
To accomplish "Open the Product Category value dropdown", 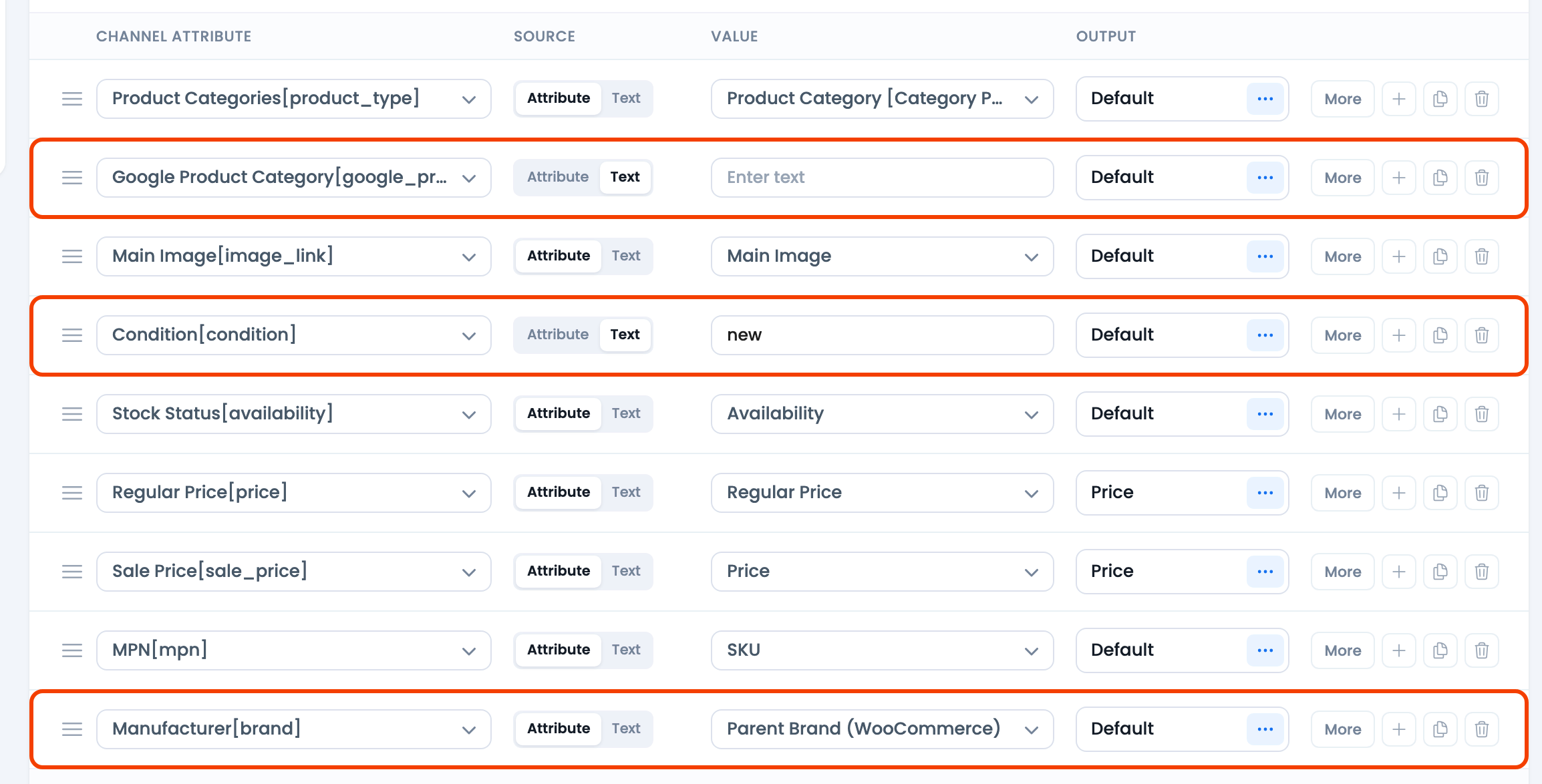I will pyautogui.click(x=882, y=99).
